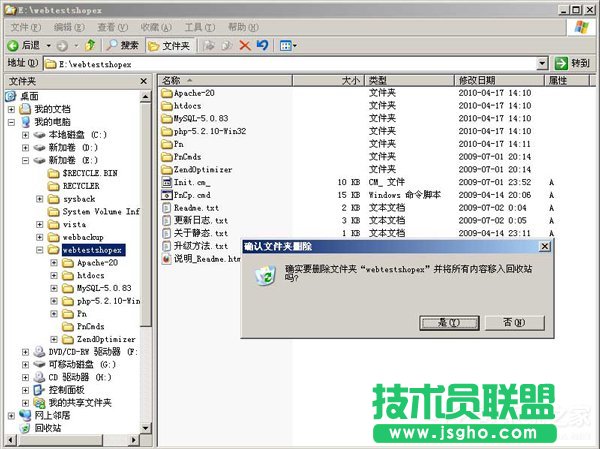Sort by Size (大小) column header
The image size is (600, 449).
point(328,80)
